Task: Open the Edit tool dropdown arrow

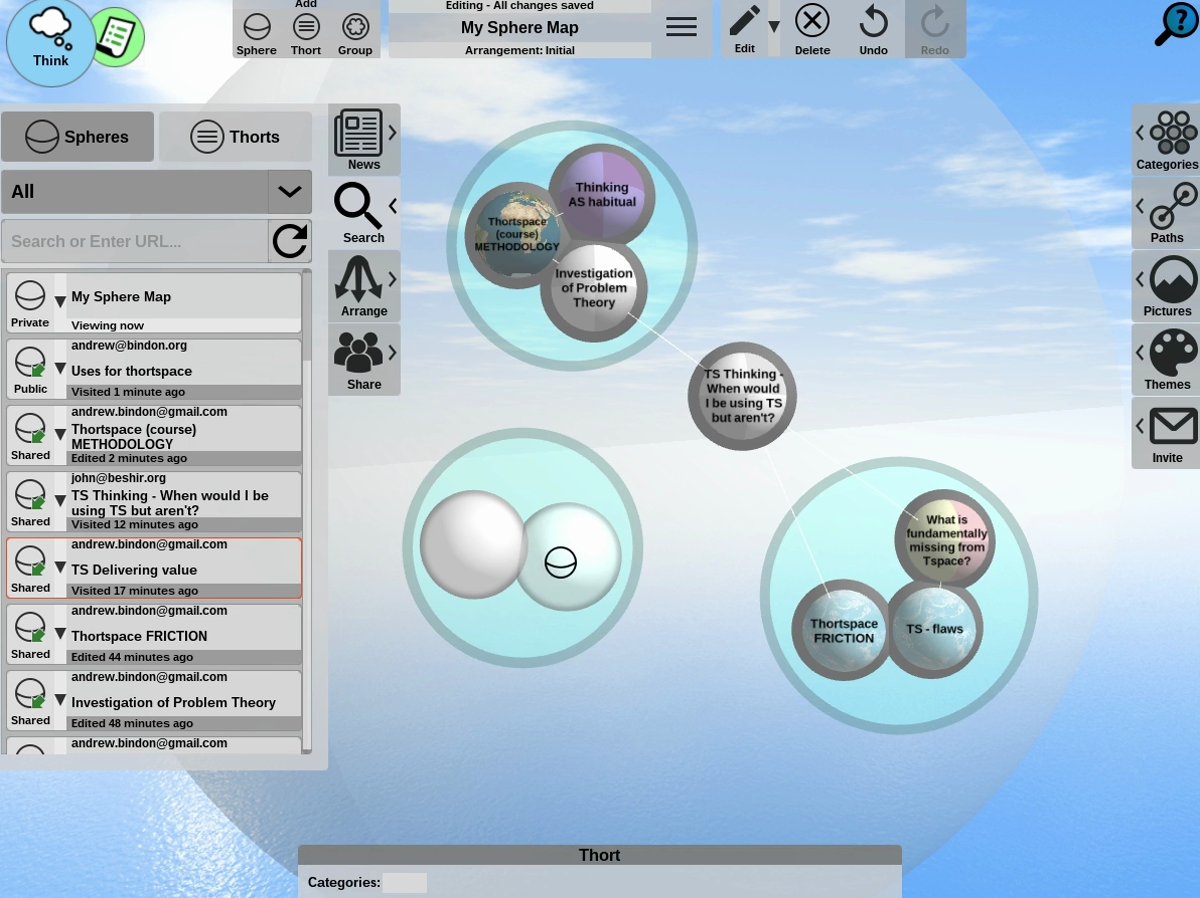Action: click(773, 26)
